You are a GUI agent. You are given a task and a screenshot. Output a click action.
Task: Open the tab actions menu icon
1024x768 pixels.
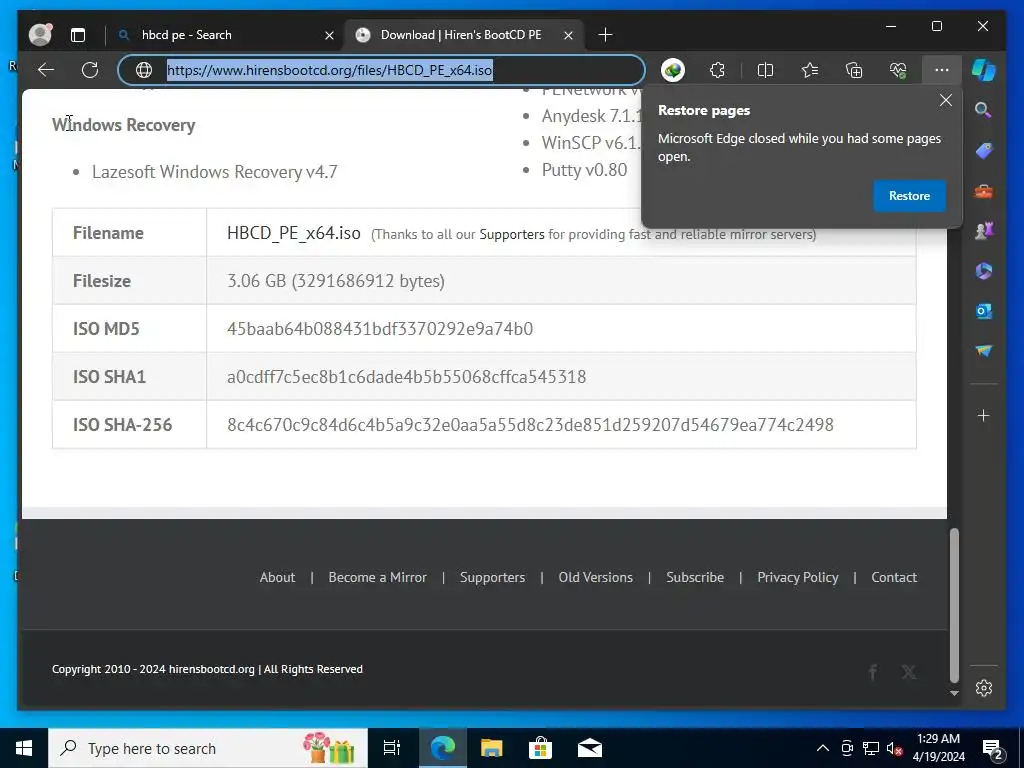78,35
